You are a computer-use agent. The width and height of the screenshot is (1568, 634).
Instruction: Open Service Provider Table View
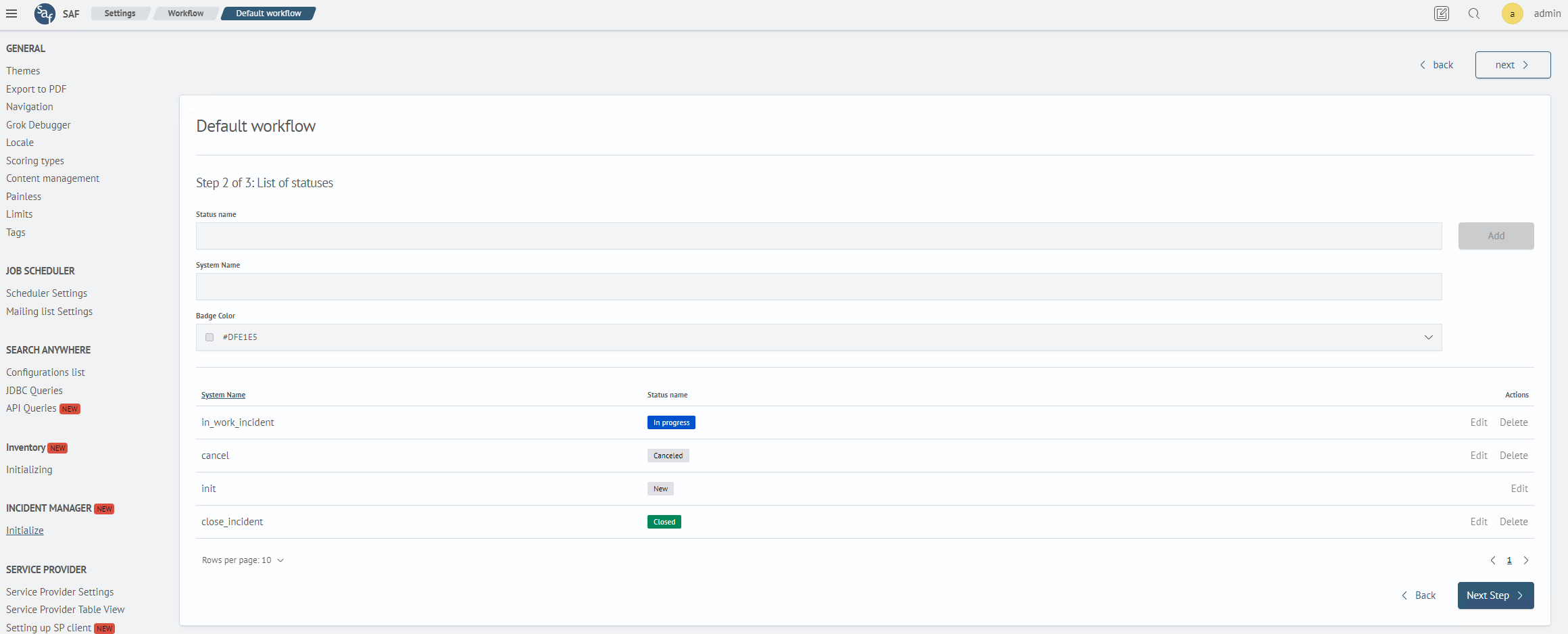coord(66,610)
